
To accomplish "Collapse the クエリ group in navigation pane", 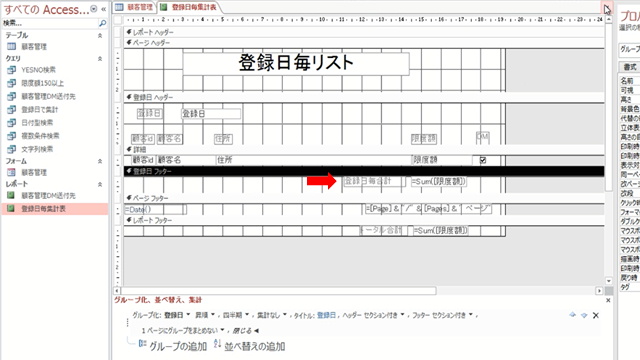I will coord(100,58).
